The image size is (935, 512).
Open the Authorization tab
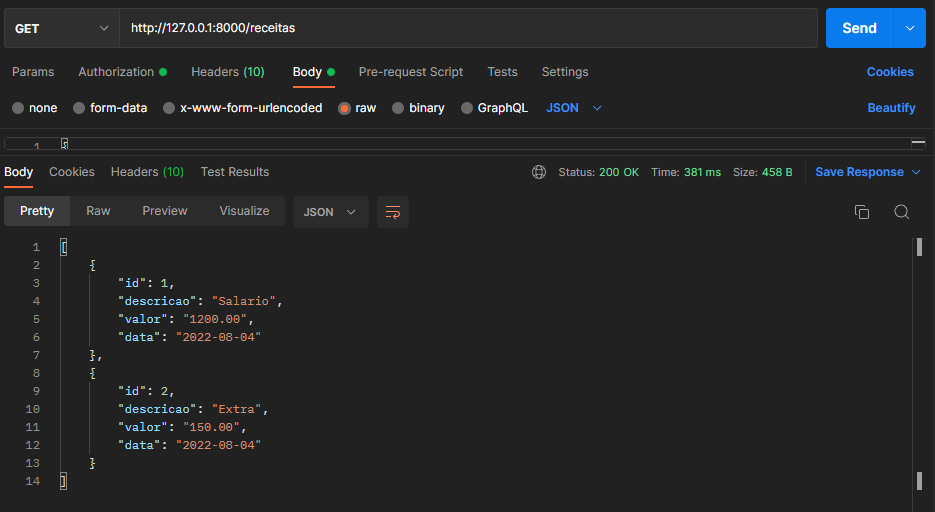(x=122, y=72)
